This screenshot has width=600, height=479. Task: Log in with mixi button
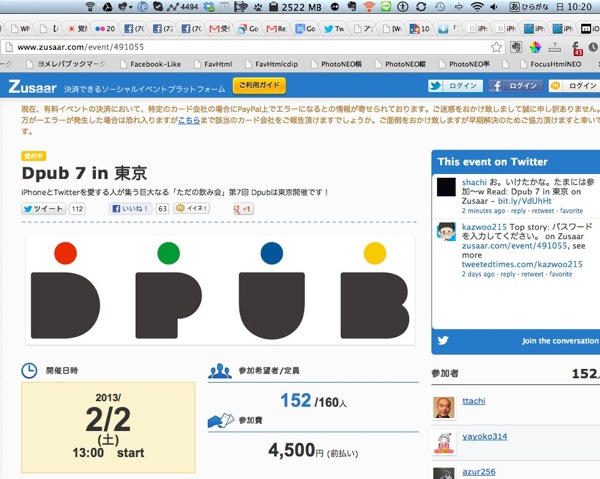point(574,86)
